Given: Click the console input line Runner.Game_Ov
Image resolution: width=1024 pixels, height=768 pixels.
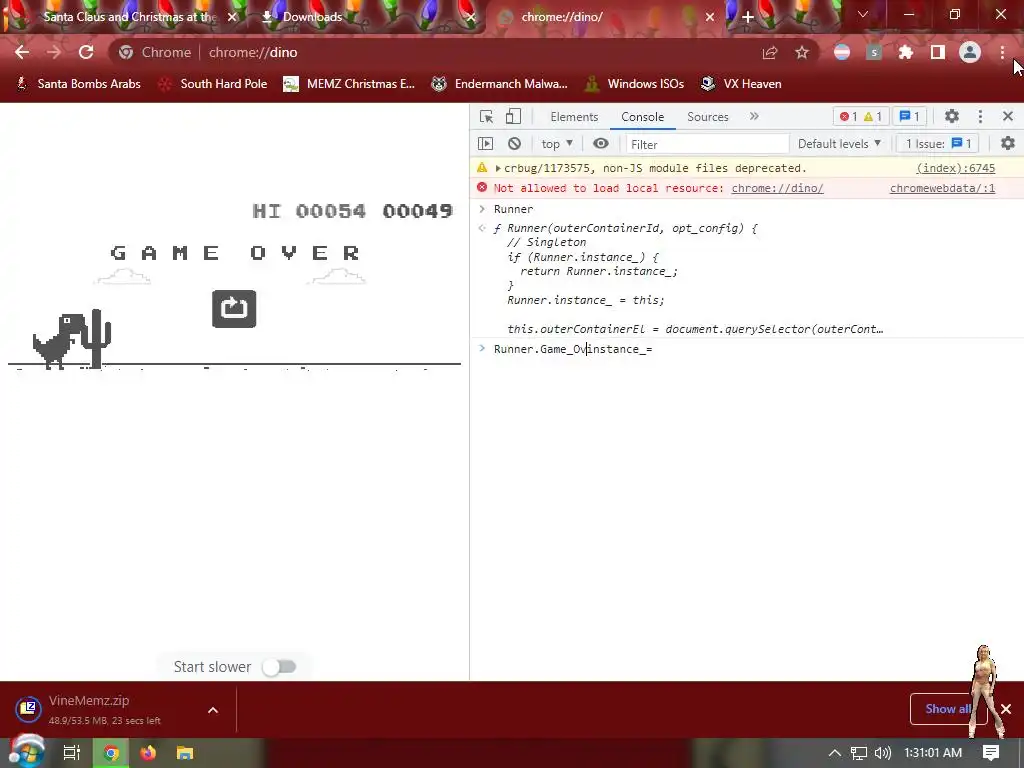Looking at the screenshot, I should click(x=744, y=349).
